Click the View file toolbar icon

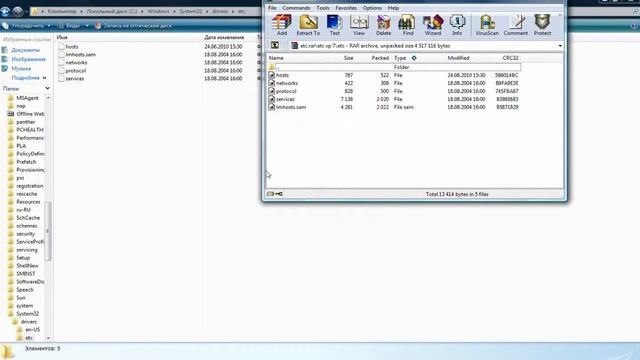pyautogui.click(x=359, y=25)
